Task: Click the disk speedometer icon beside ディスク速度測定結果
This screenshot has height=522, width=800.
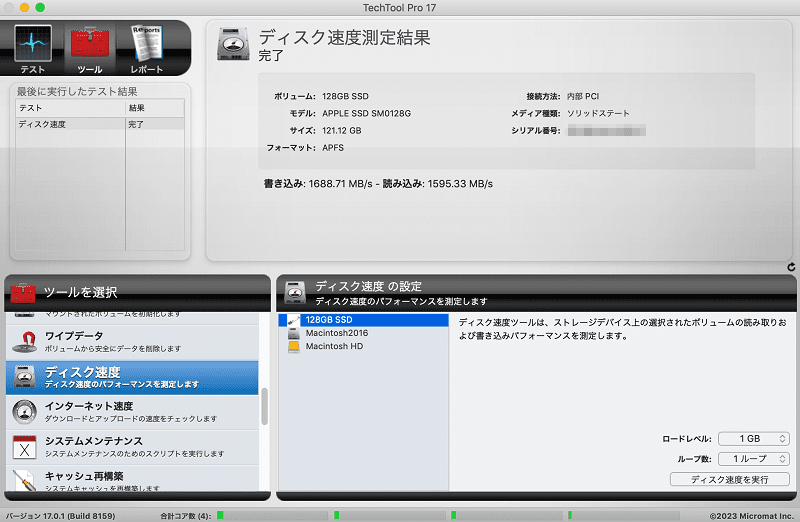Action: pos(233,44)
